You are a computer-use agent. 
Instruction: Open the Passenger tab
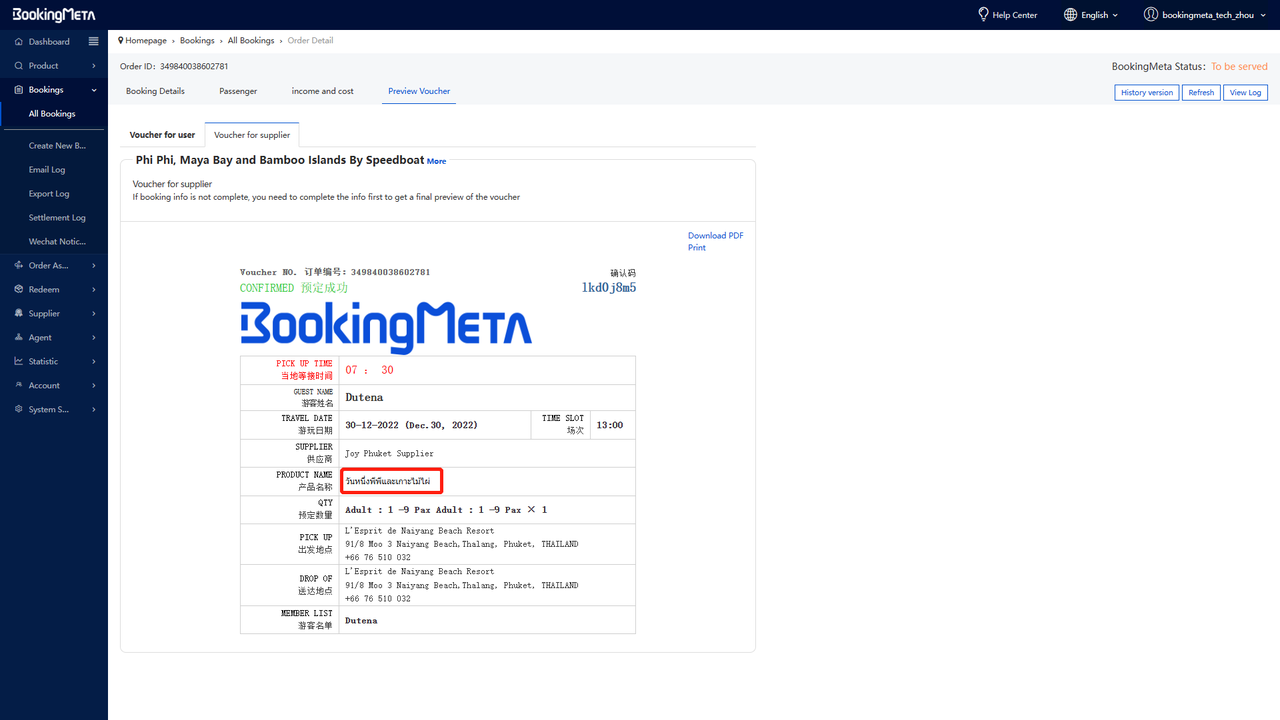[x=238, y=91]
